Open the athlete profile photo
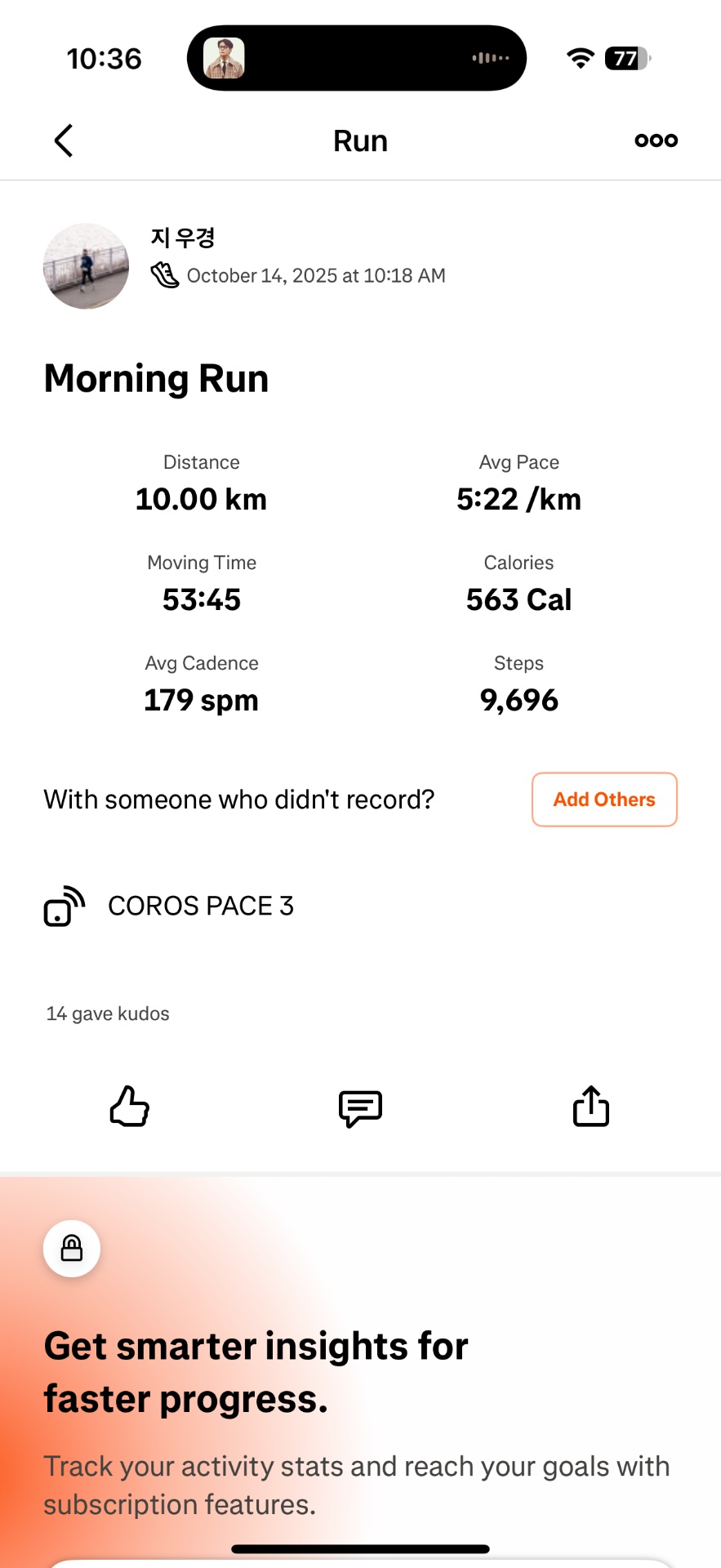Viewport: 721px width, 1568px height. point(86,266)
